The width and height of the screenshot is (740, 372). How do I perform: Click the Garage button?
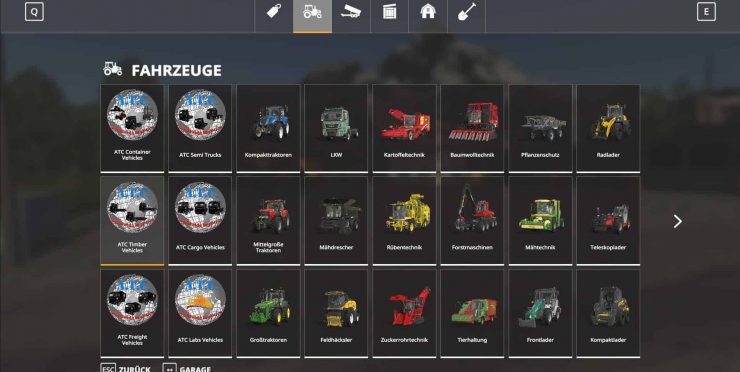(x=187, y=368)
